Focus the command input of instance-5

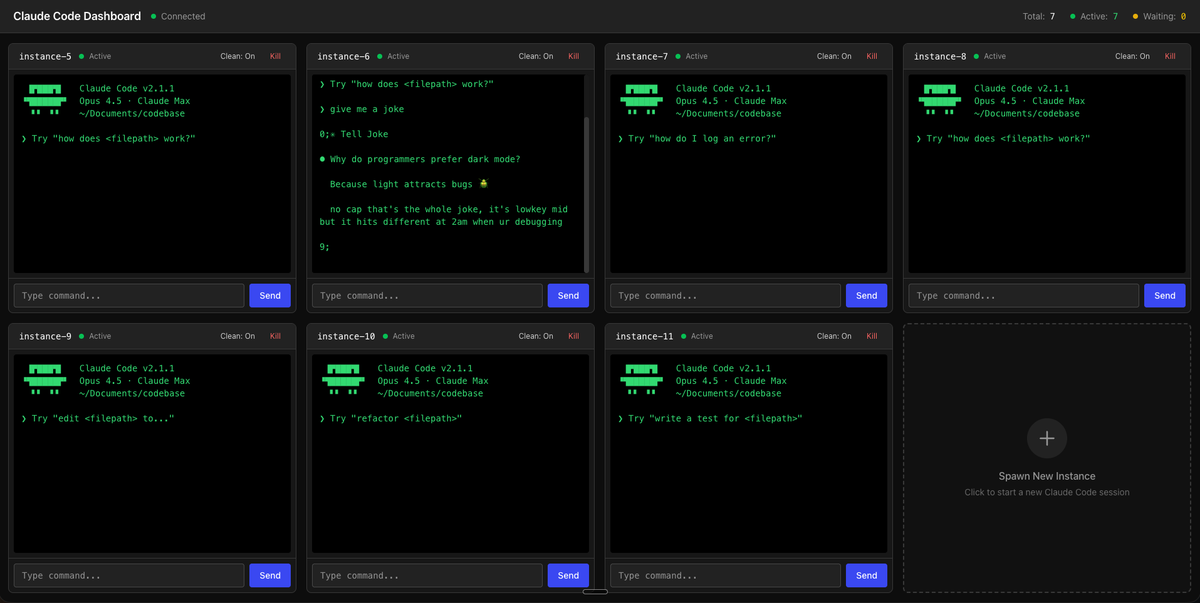pyautogui.click(x=129, y=295)
